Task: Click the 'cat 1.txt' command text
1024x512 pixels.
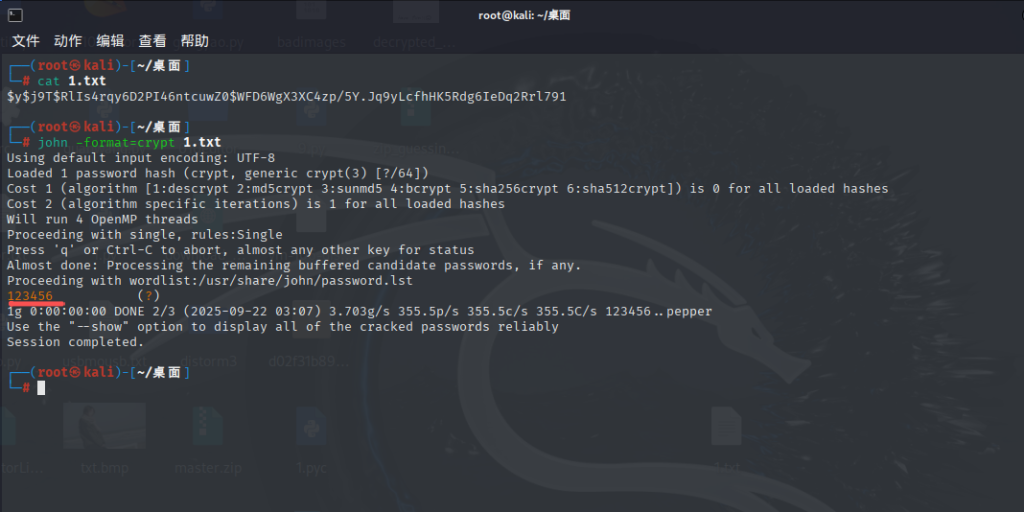Action: [x=71, y=81]
